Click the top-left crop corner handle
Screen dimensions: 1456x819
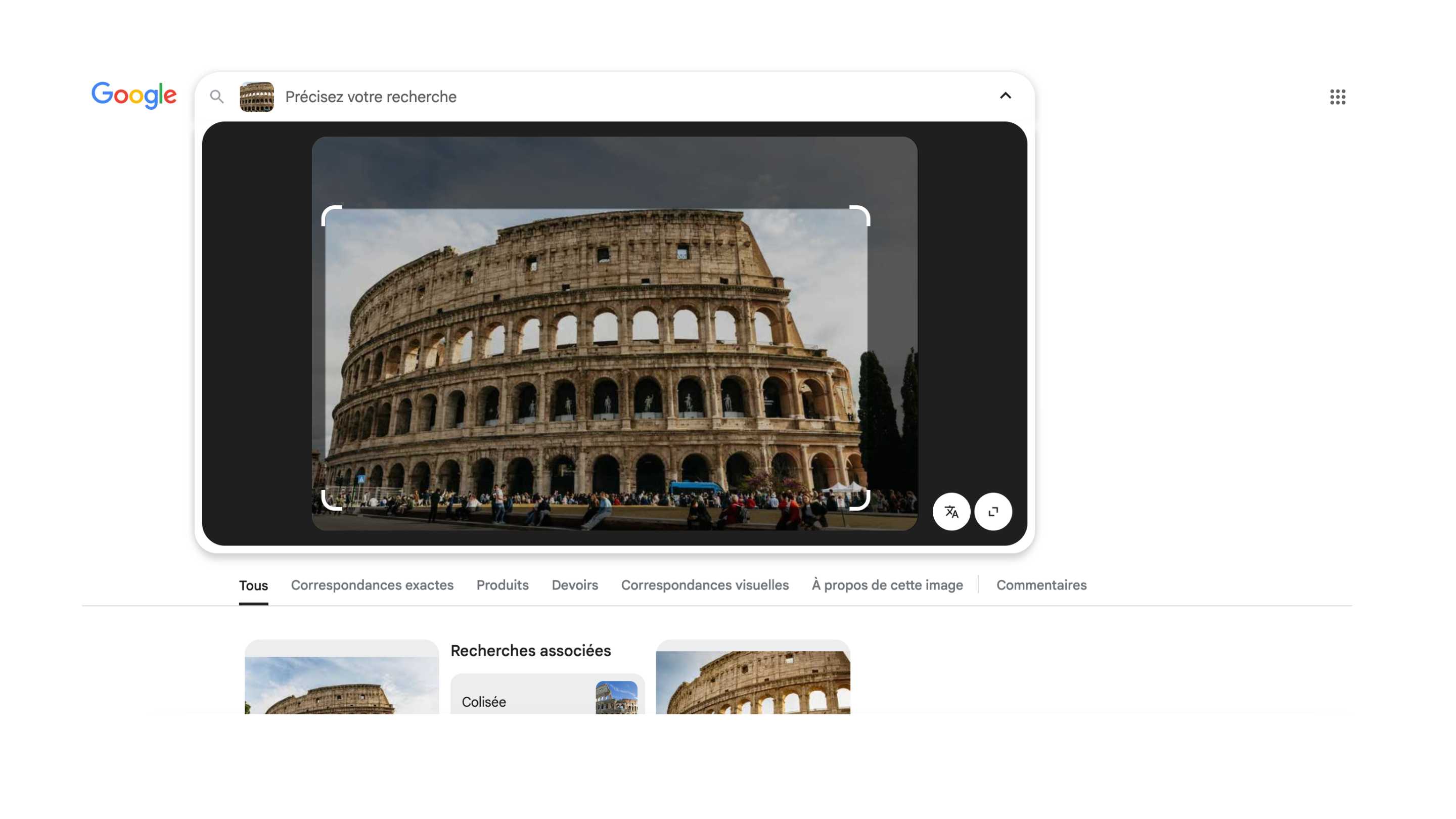327,211
